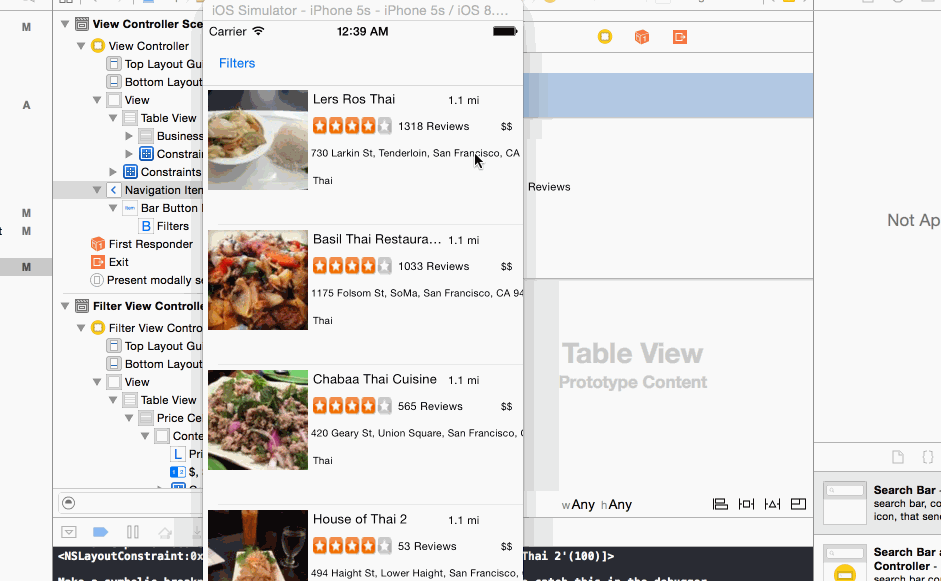Click the Content View icon under Price Cell

click(x=162, y=436)
